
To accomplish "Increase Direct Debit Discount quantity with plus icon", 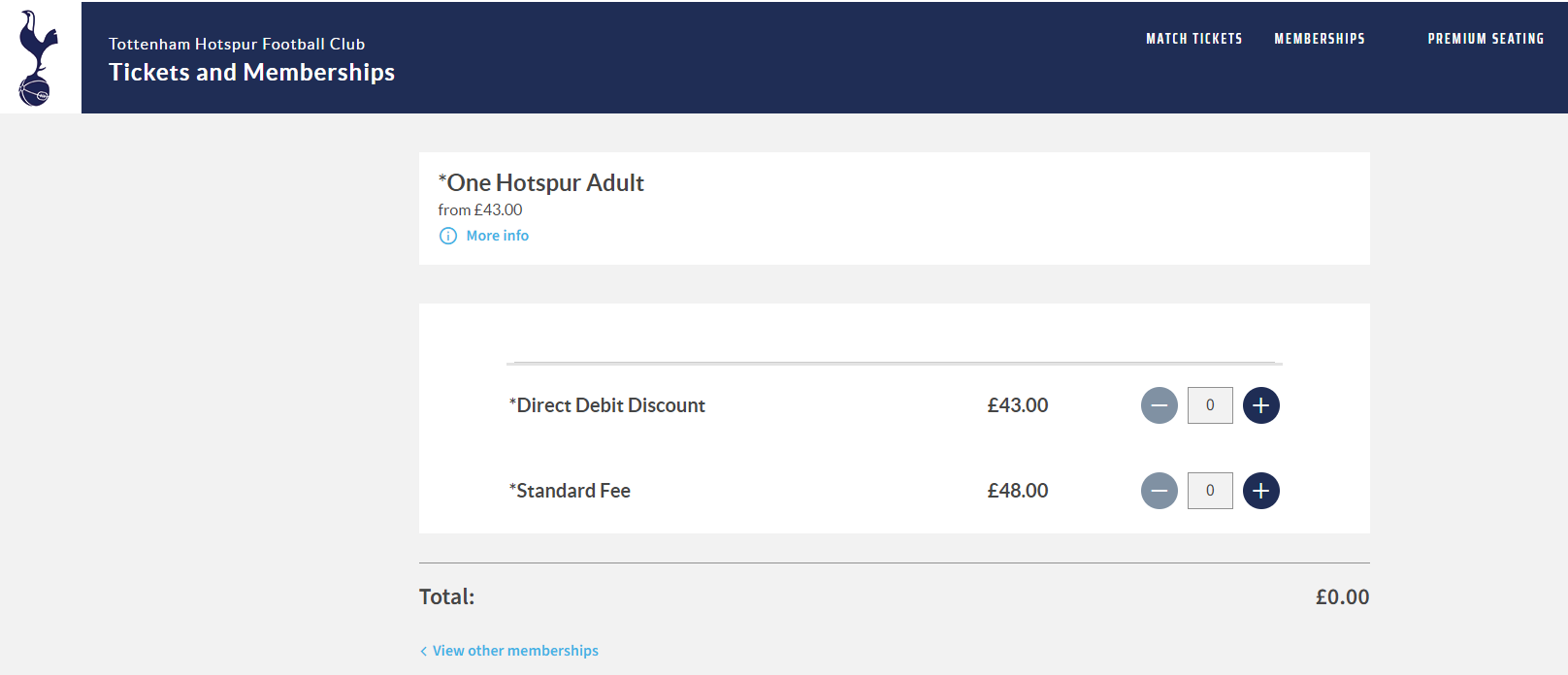I will [x=1260, y=405].
